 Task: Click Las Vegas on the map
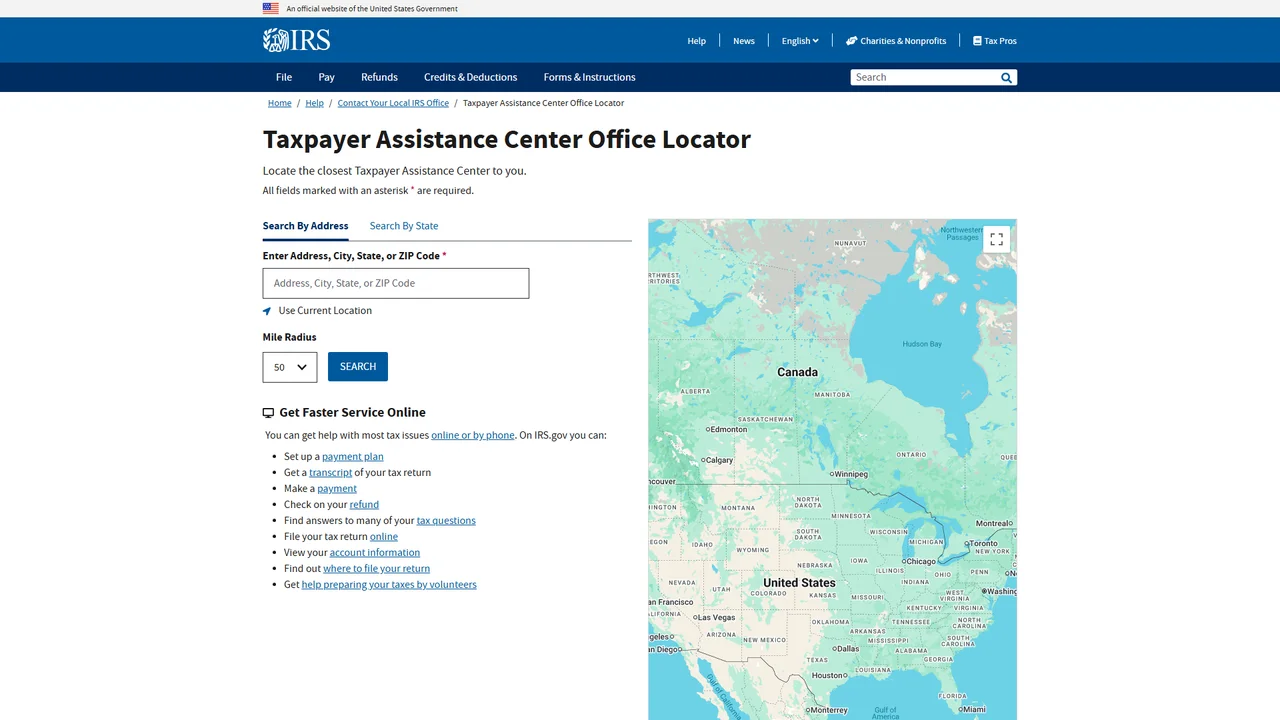[716, 618]
